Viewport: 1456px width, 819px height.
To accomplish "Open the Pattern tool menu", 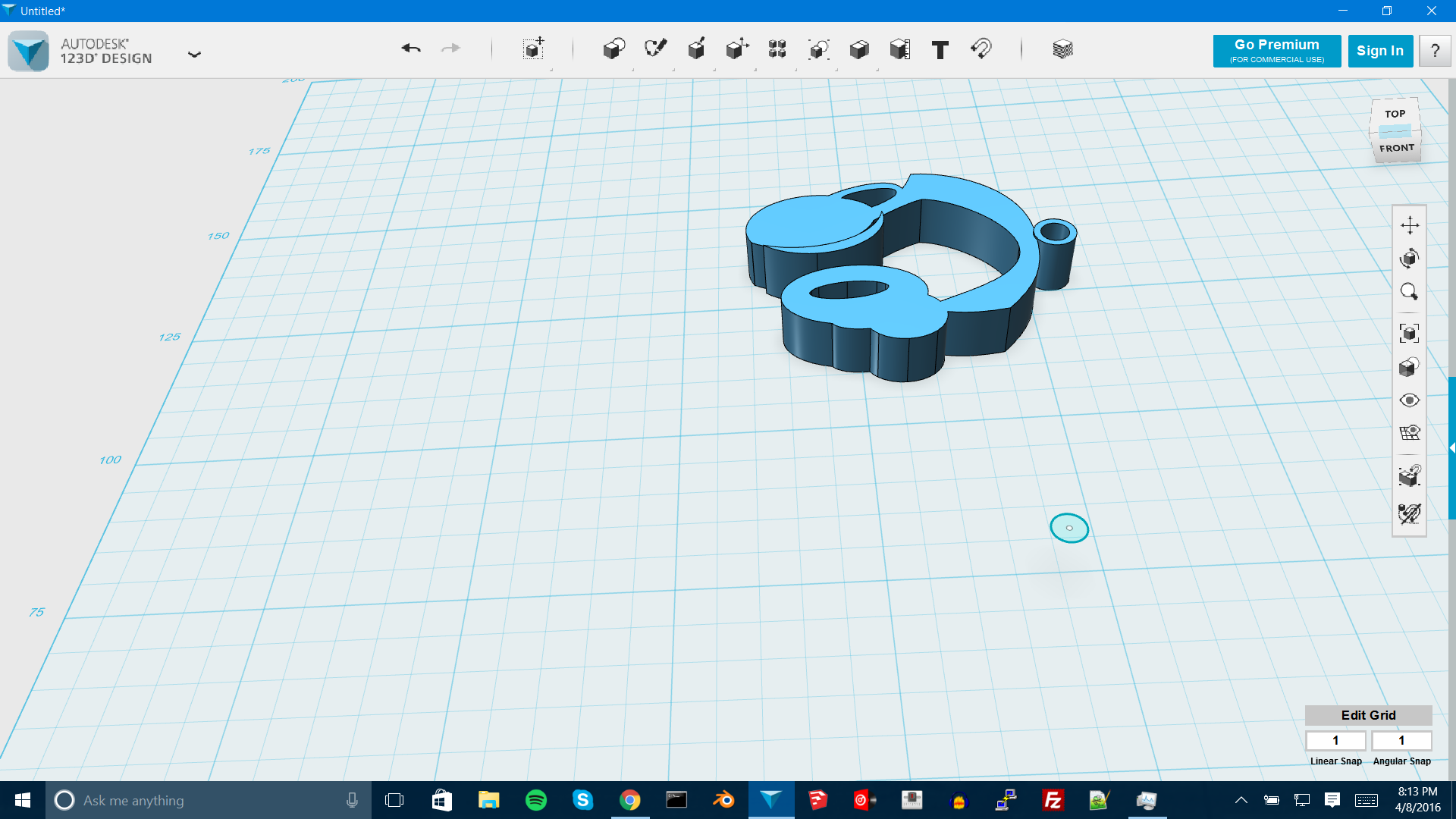I will 777,49.
